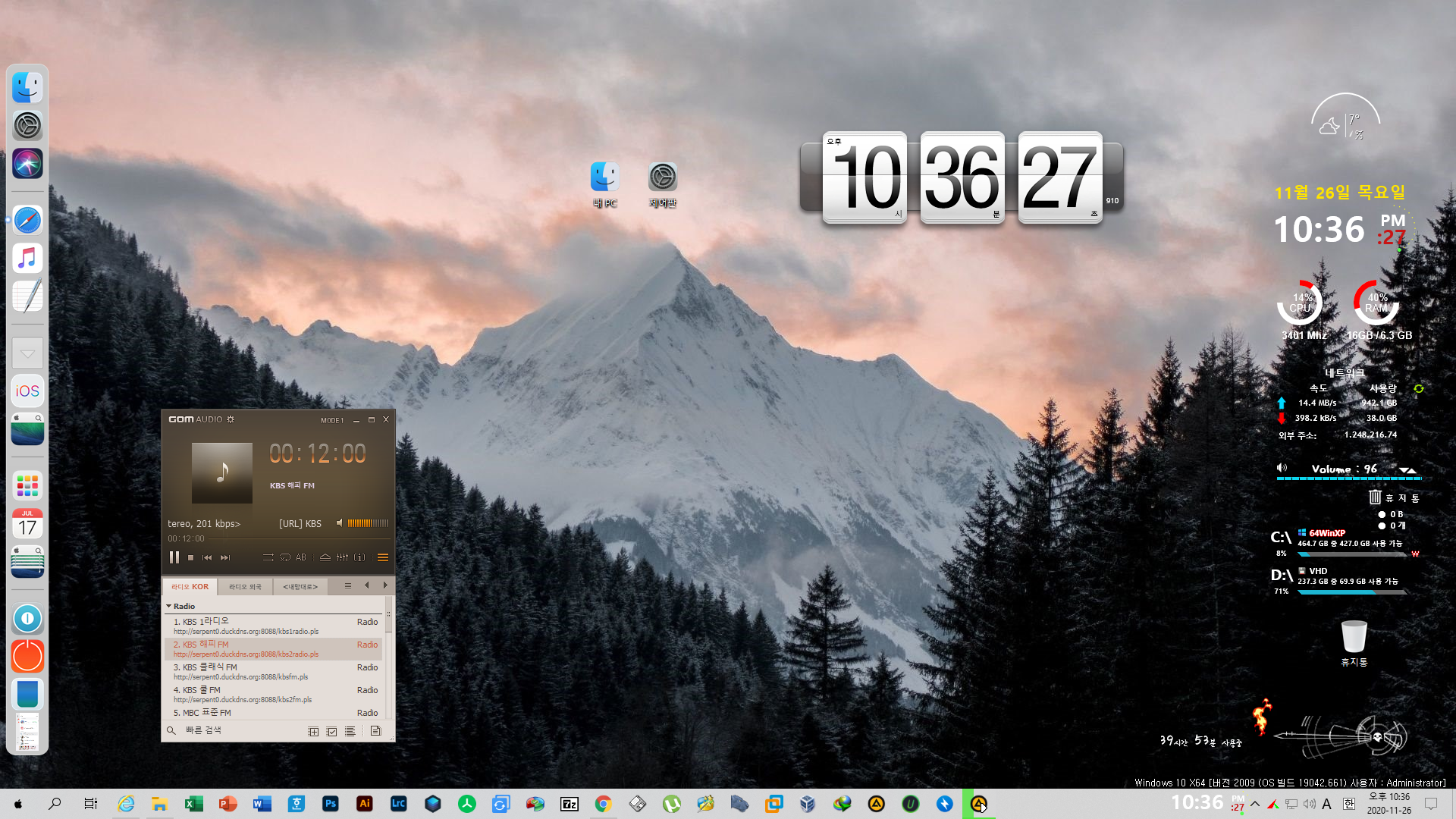The height and width of the screenshot is (819, 1456).
Task: Select 5. MBC 표준 FM station
Action: pyautogui.click(x=273, y=712)
